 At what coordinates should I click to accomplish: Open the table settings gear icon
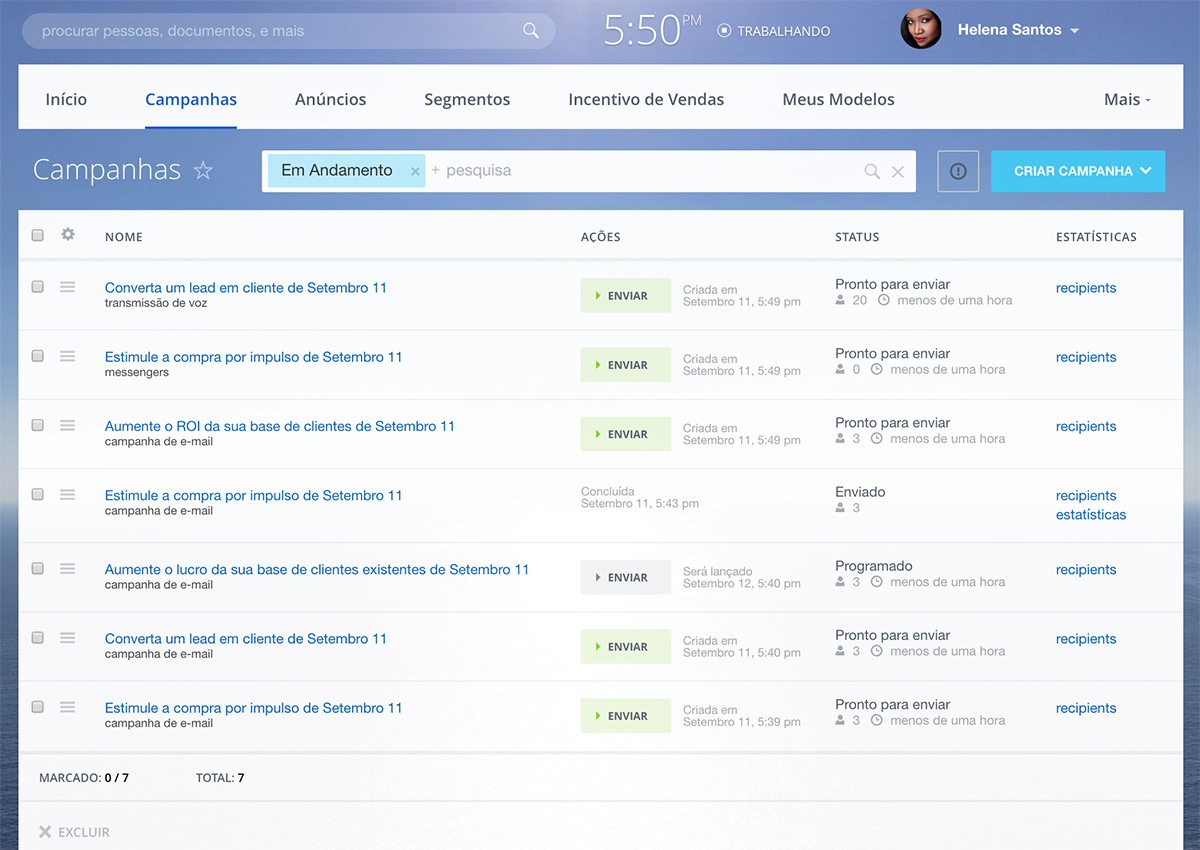pyautogui.click(x=68, y=235)
